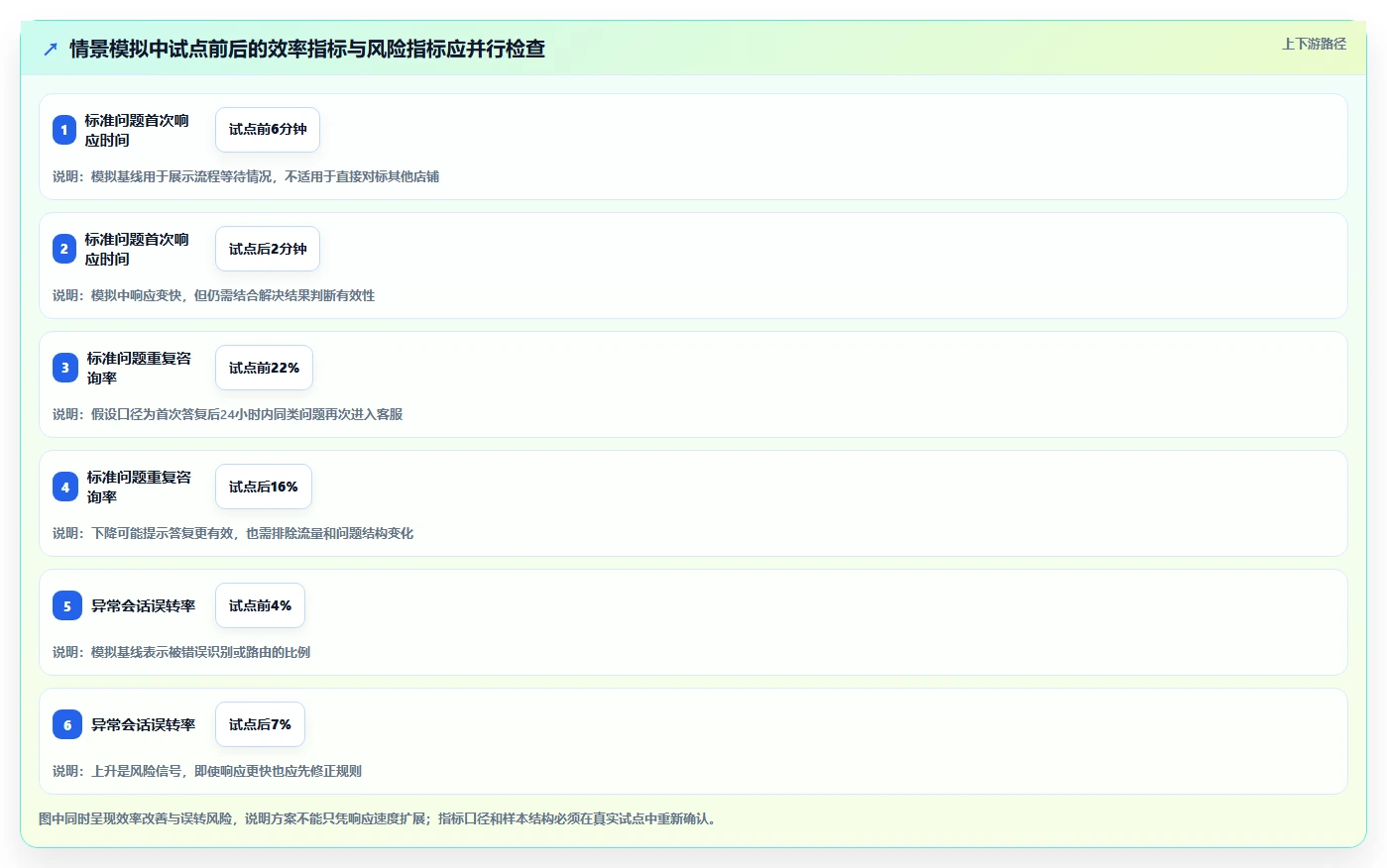The width and height of the screenshot is (1387, 868).
Task: Click the title 情景模拟中试点前后的效率指标与风险指标应并行检查
Action: click(307, 49)
